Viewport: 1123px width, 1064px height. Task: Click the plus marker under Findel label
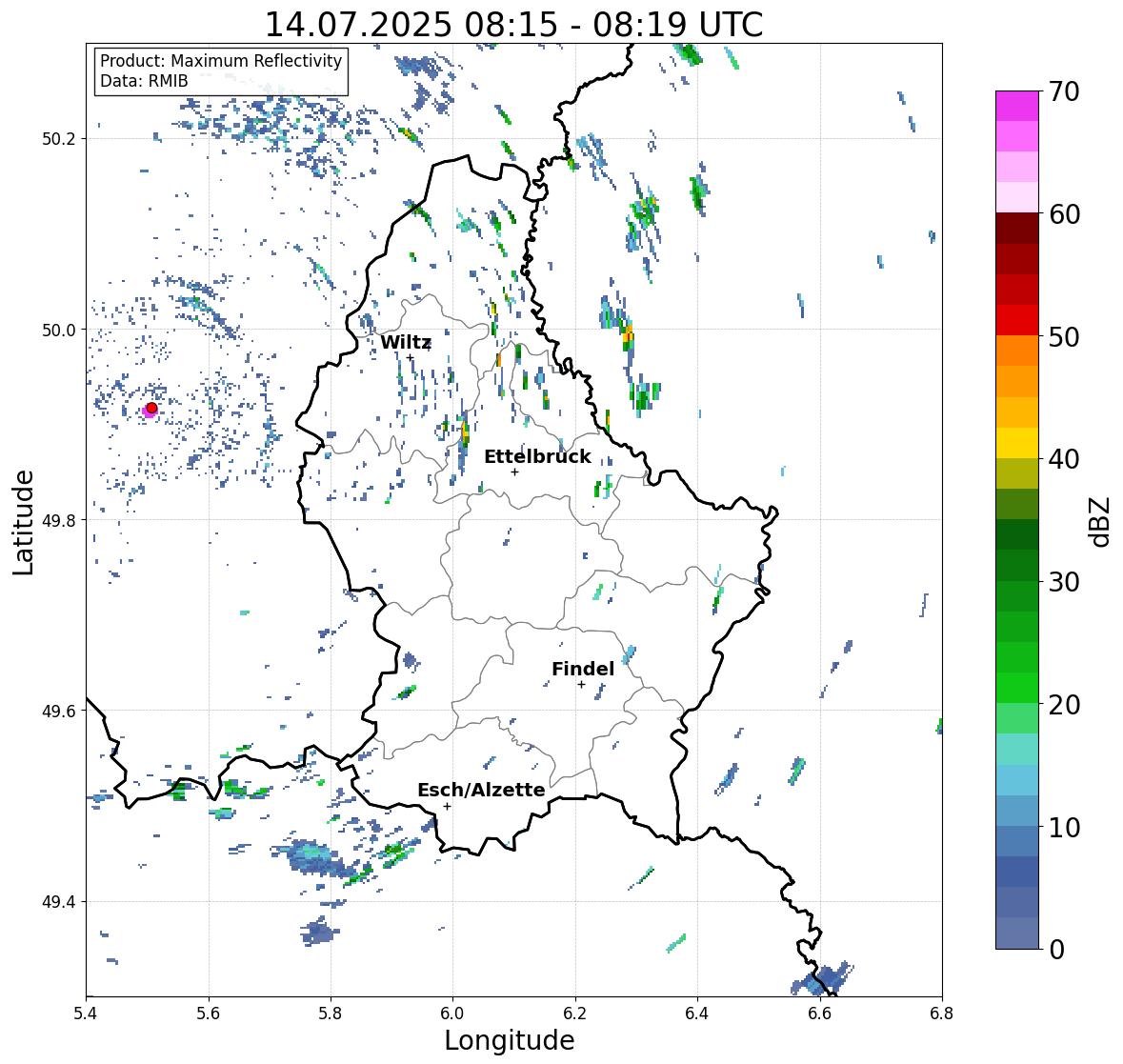582,685
